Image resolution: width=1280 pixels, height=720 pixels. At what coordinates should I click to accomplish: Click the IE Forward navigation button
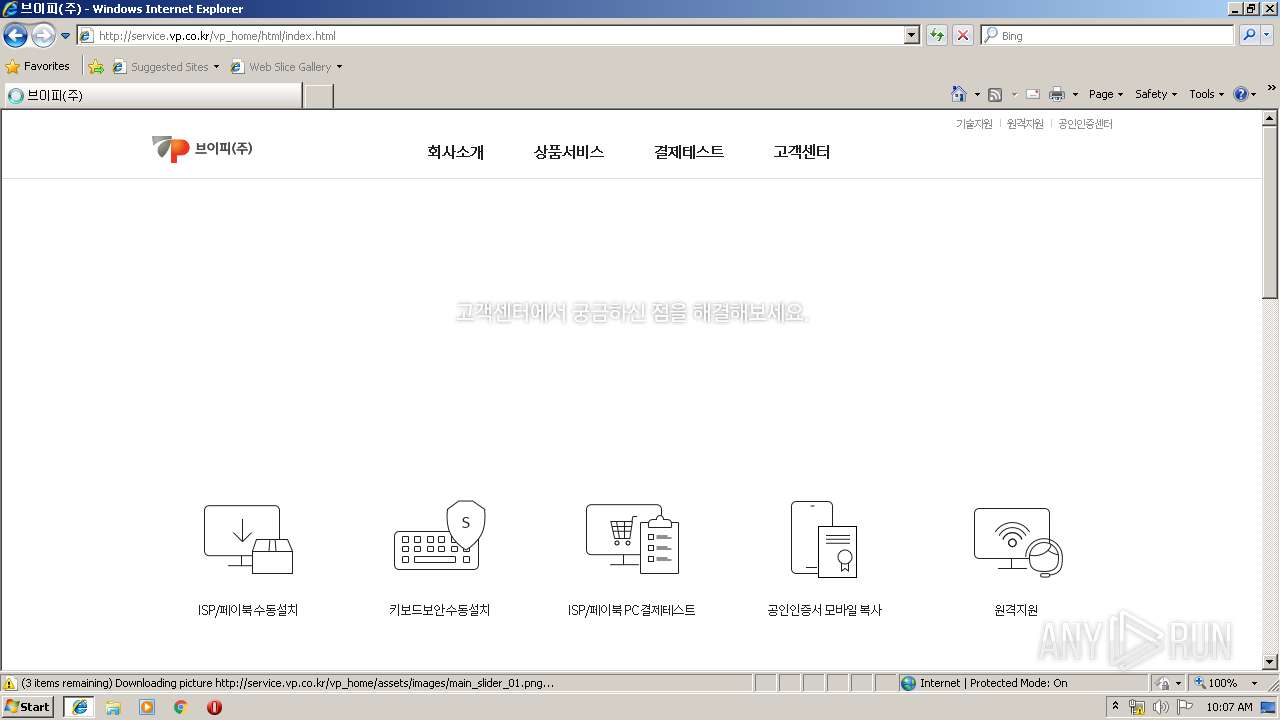(43, 36)
